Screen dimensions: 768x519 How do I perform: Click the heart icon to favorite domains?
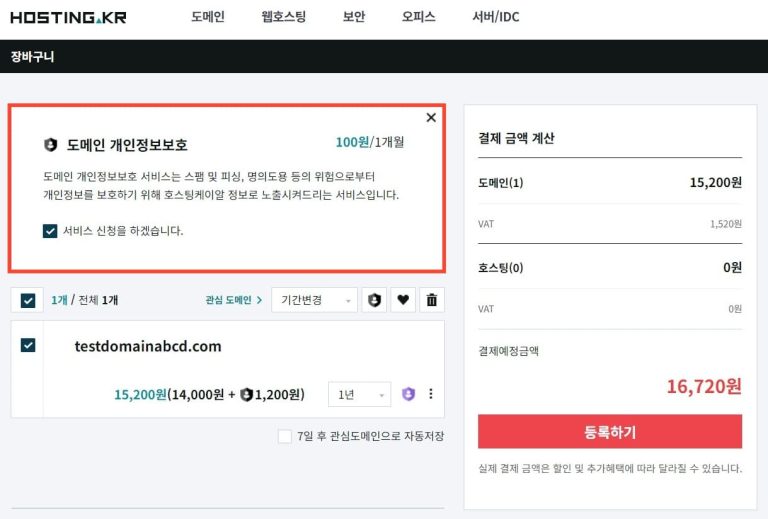(x=403, y=300)
